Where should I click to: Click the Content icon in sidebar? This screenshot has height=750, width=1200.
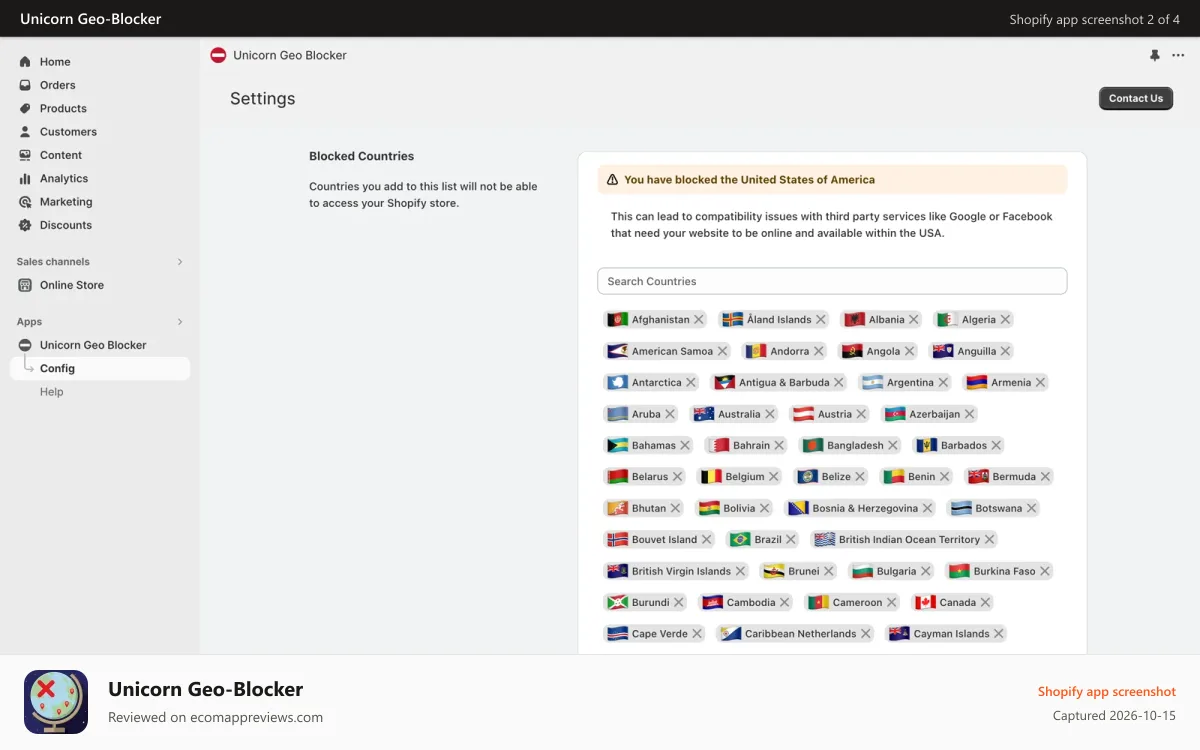coord(25,155)
